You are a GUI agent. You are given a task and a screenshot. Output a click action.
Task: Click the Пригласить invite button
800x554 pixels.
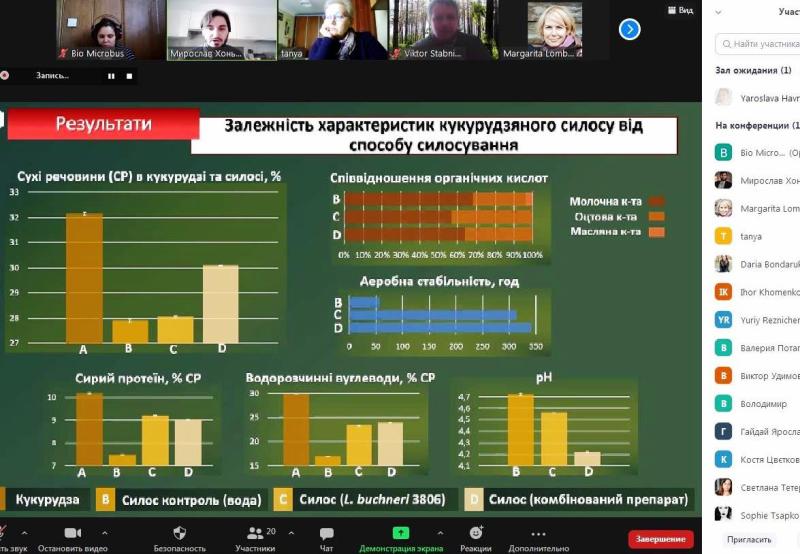tap(748, 539)
